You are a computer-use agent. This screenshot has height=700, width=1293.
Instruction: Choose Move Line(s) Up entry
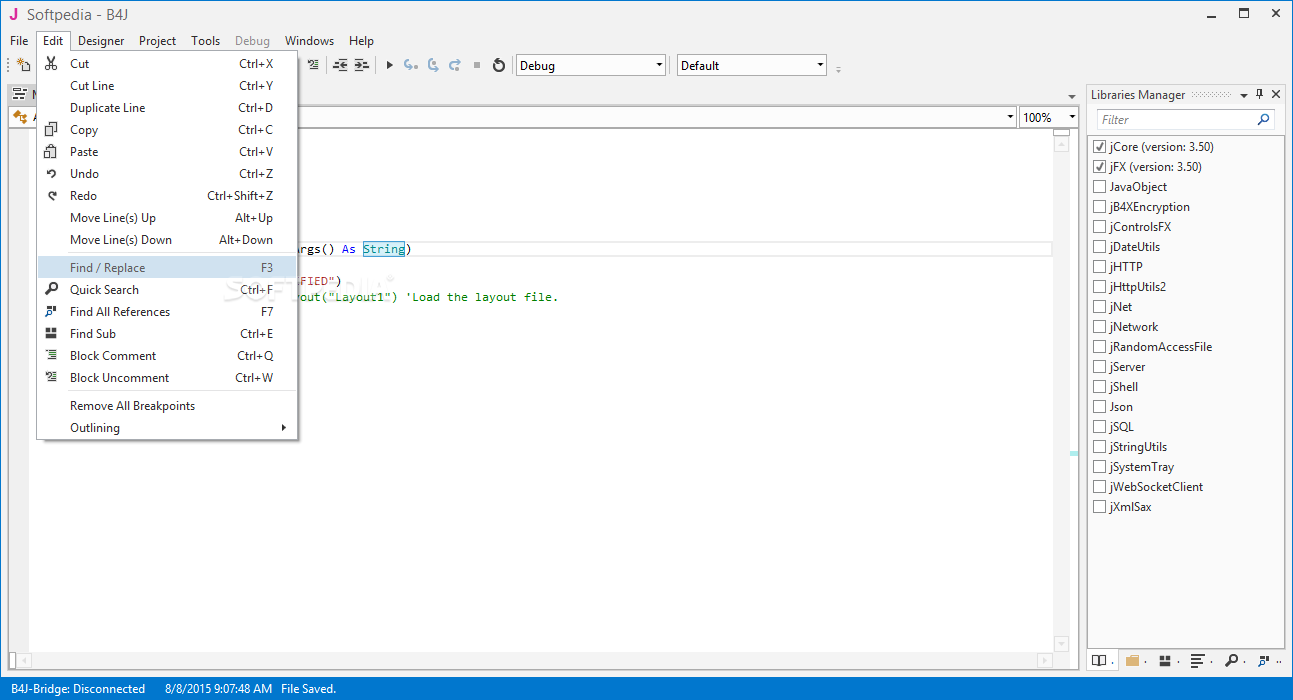pyautogui.click(x=167, y=218)
